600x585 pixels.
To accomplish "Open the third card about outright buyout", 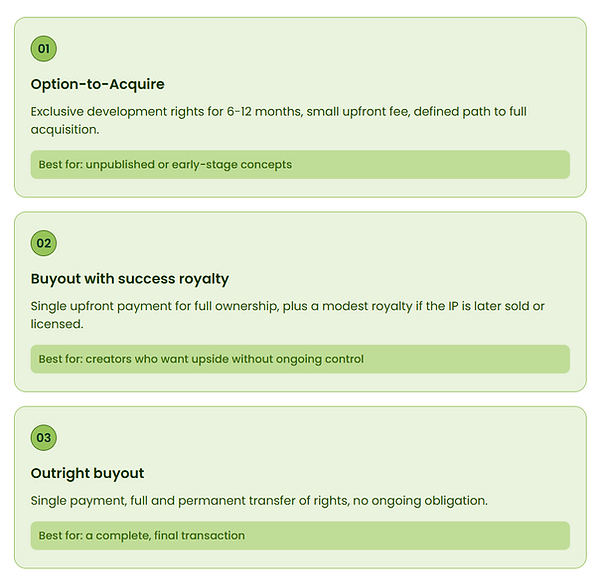I will [x=300, y=487].
